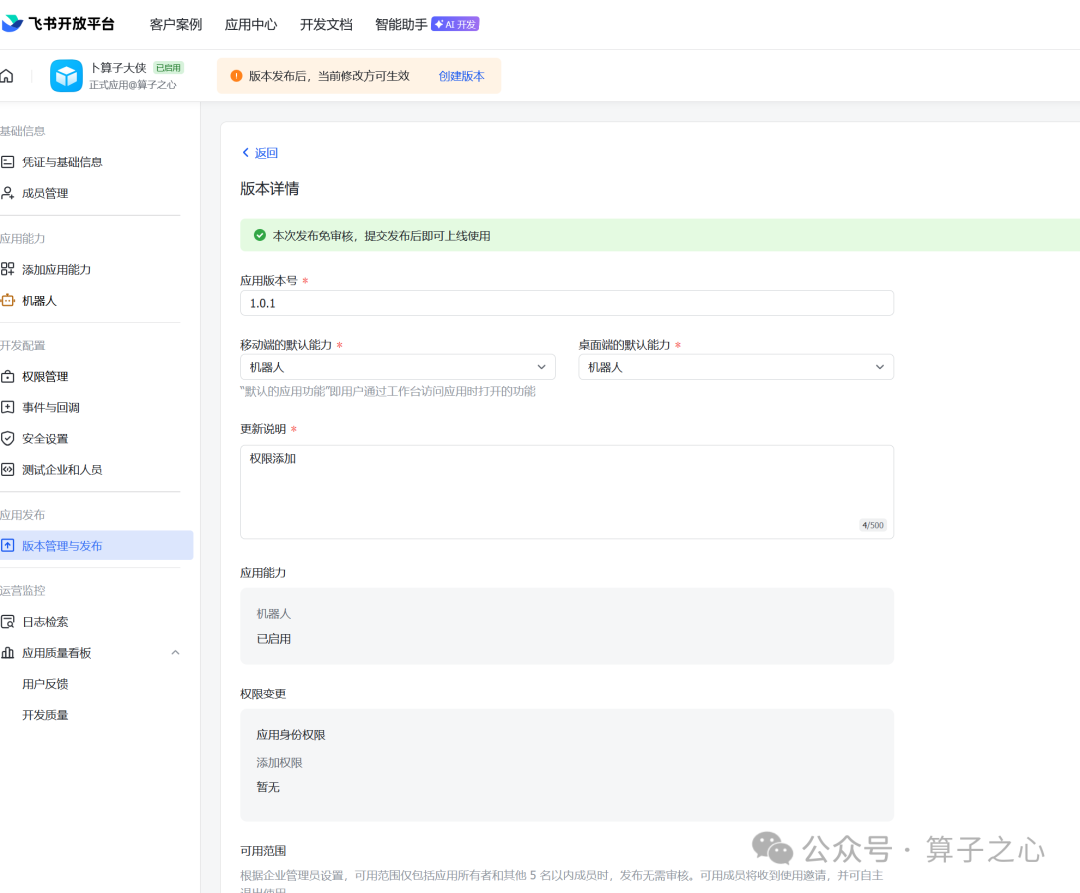Click the 更新说明 text area

point(567,492)
